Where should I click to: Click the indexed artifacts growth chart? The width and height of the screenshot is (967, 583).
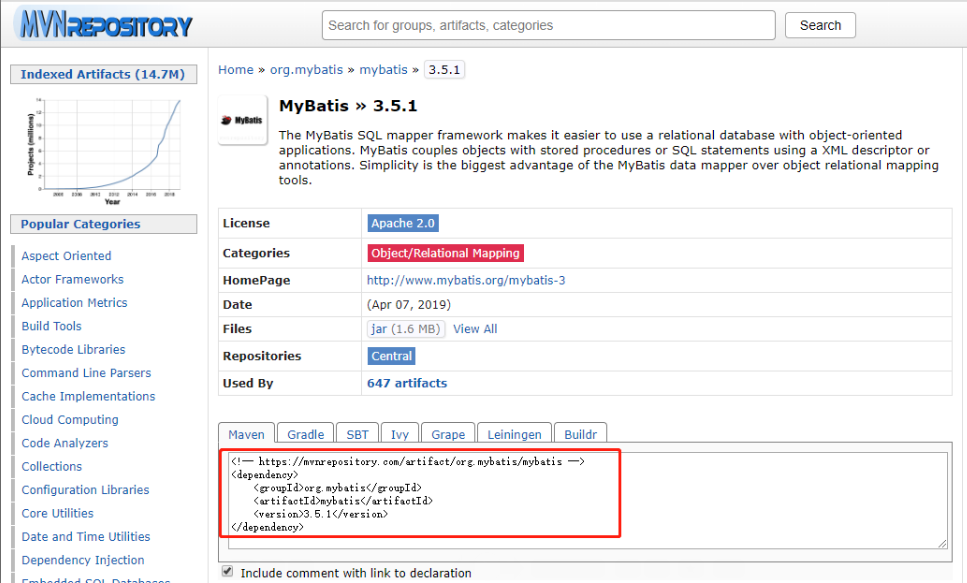(x=104, y=150)
